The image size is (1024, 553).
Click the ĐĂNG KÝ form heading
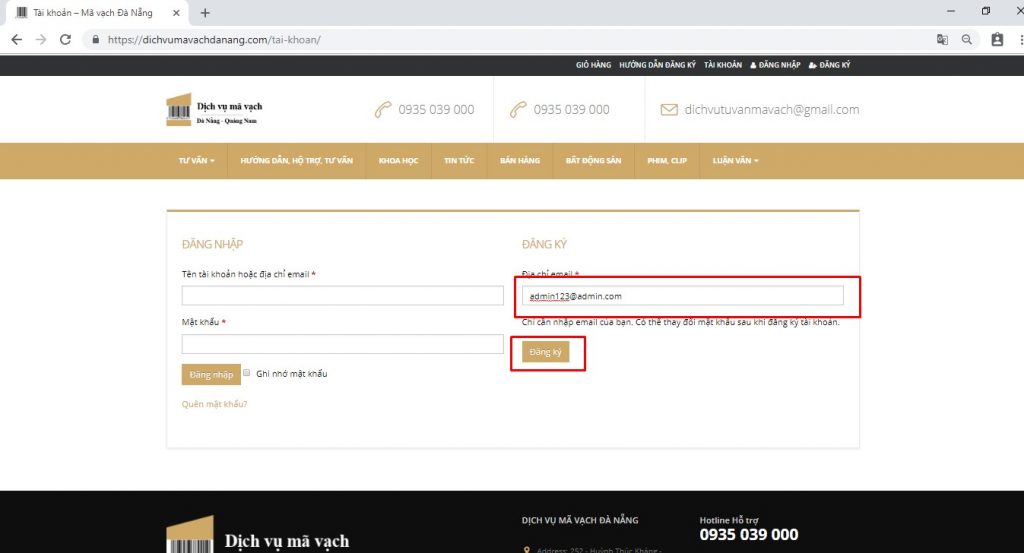pos(544,244)
